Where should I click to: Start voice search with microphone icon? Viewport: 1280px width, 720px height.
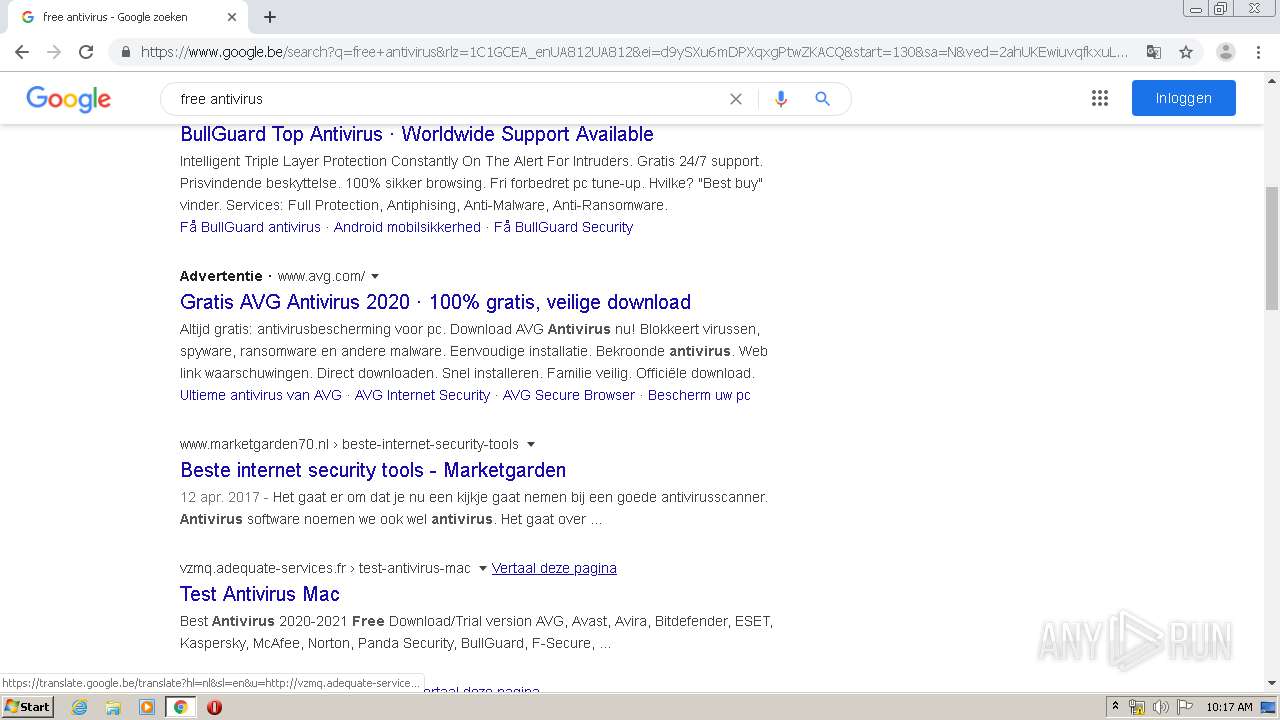(x=781, y=99)
